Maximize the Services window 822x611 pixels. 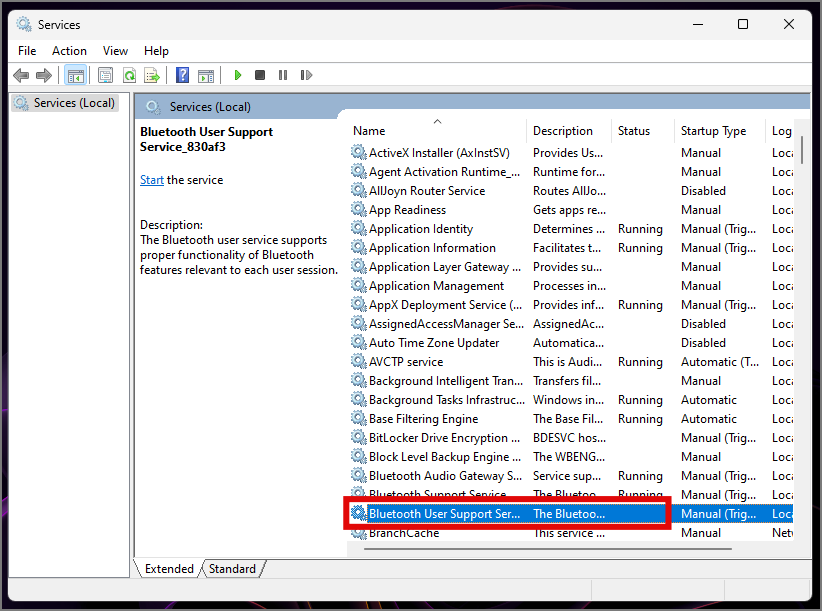(x=743, y=24)
